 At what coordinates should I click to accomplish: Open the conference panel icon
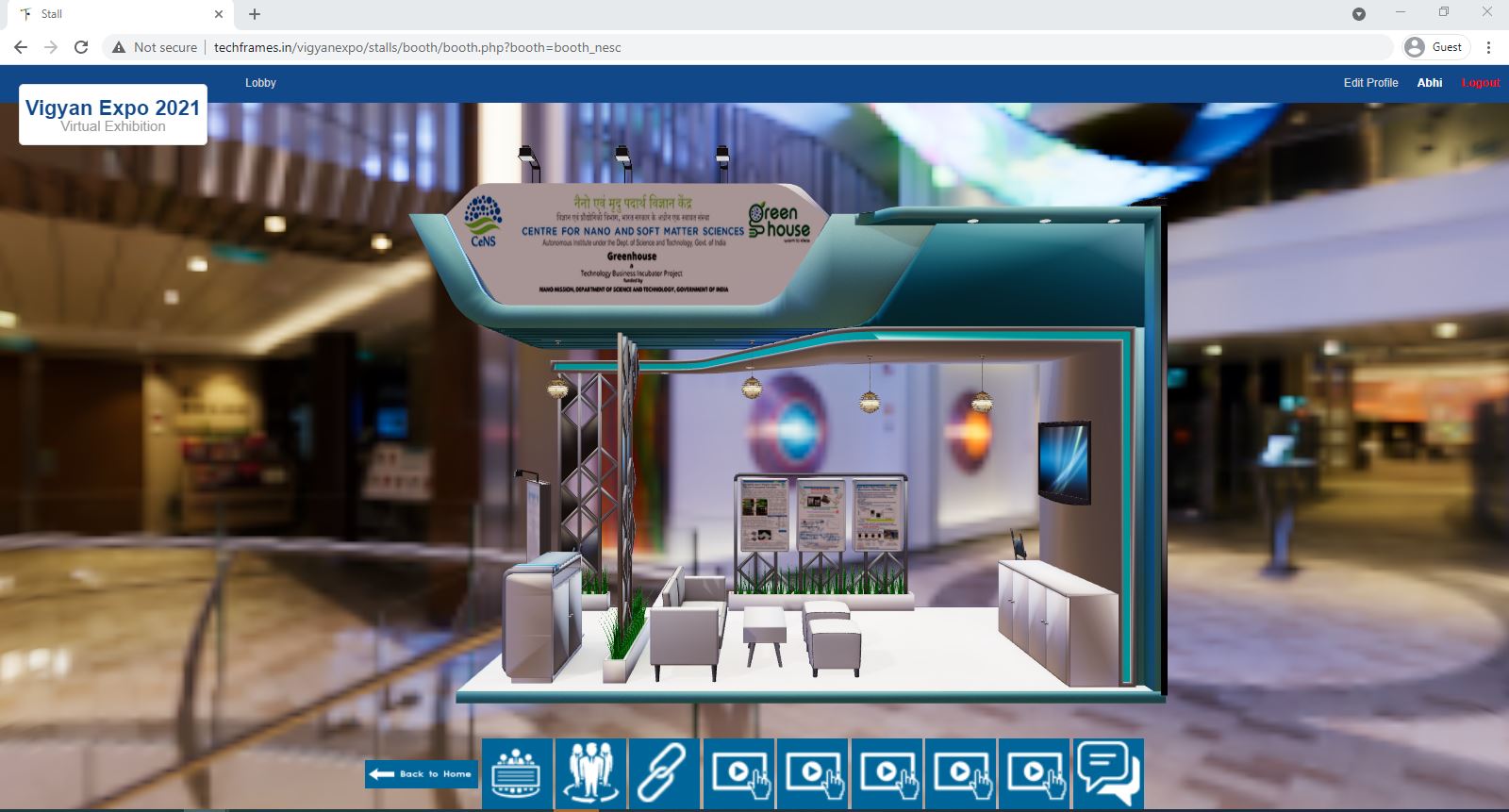516,773
